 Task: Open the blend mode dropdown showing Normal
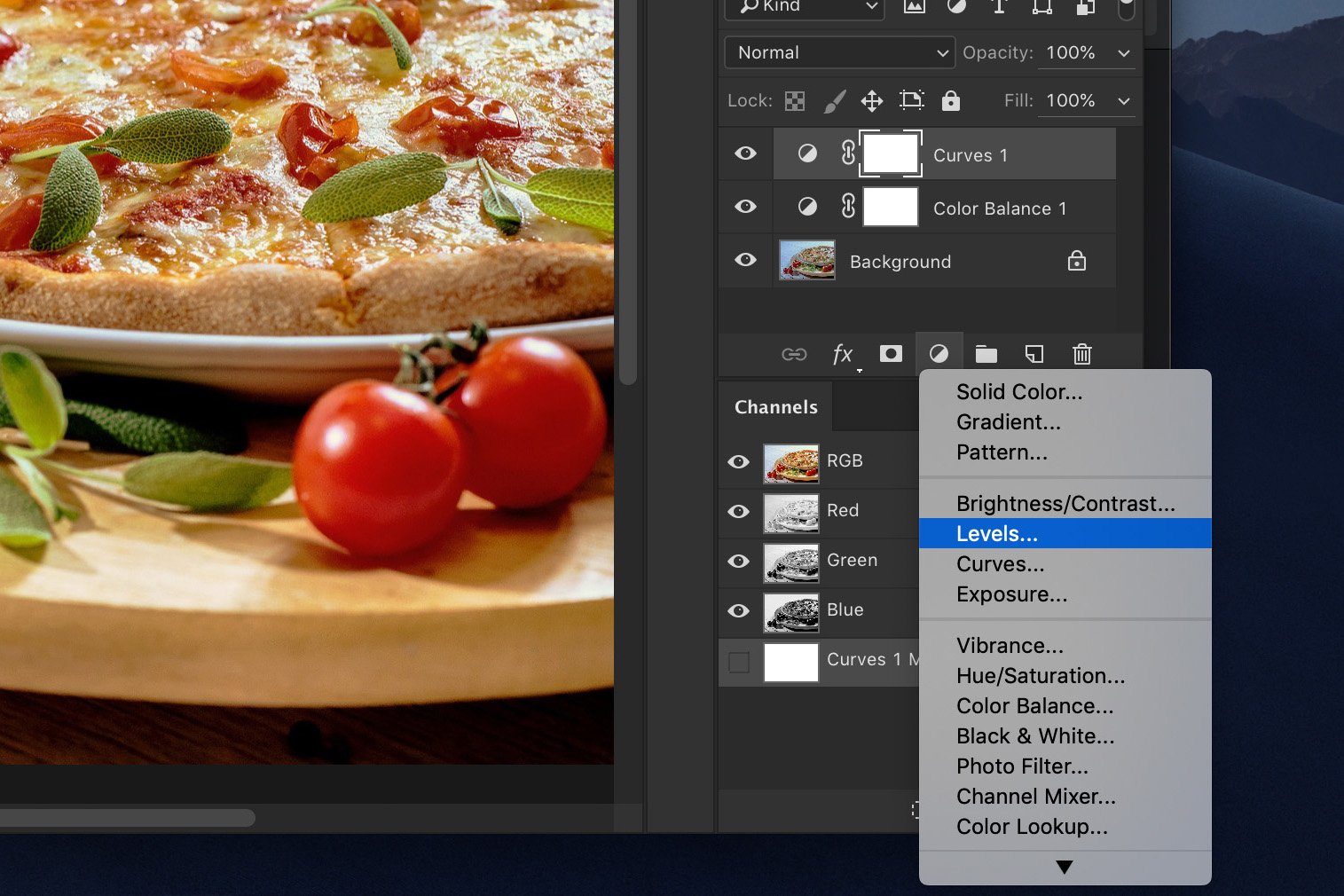point(837,52)
